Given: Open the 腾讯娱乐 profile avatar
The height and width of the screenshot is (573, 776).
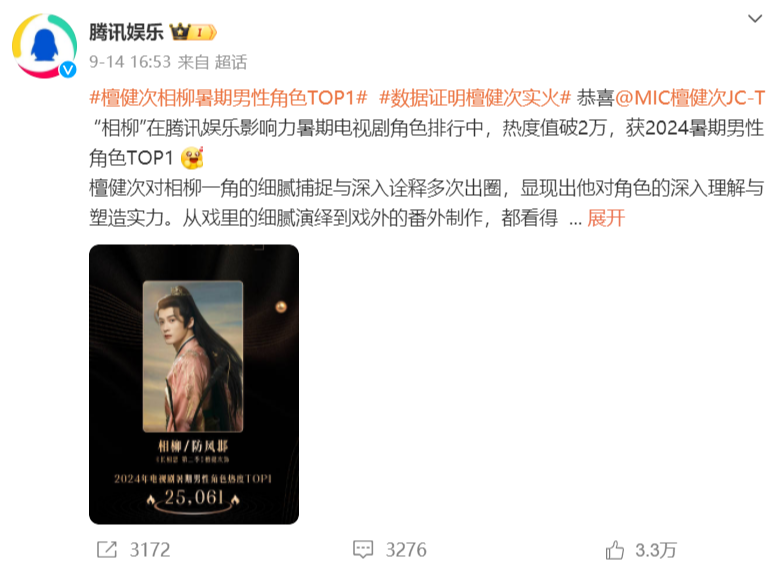Looking at the screenshot, I should coord(45,46).
